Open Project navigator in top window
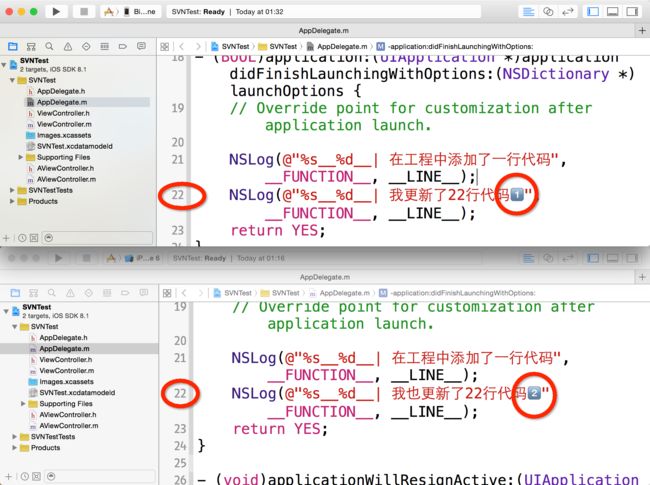Screen dimensions: 650x485 (x=13, y=46)
